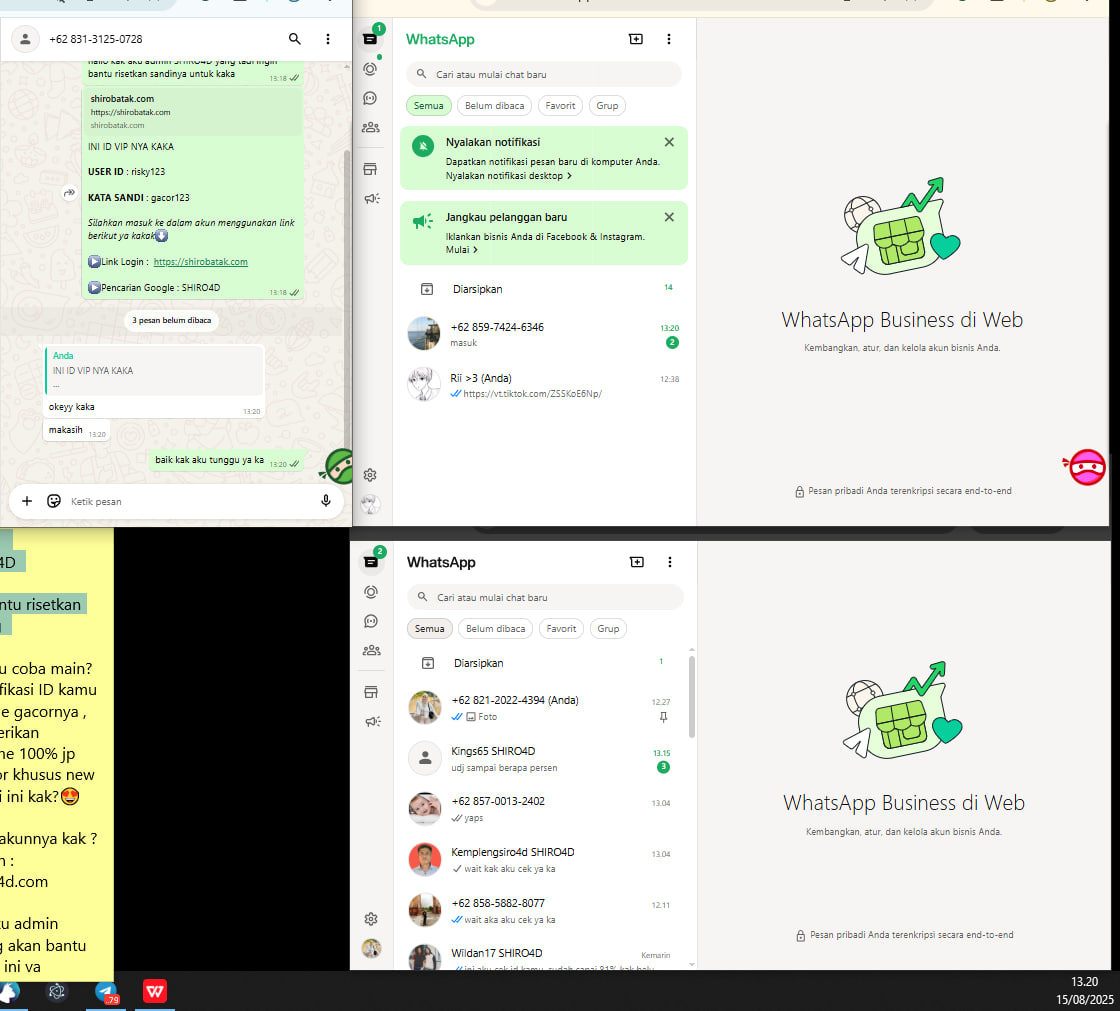
Task: Click Ketik pesan message field
Action: click(189, 502)
